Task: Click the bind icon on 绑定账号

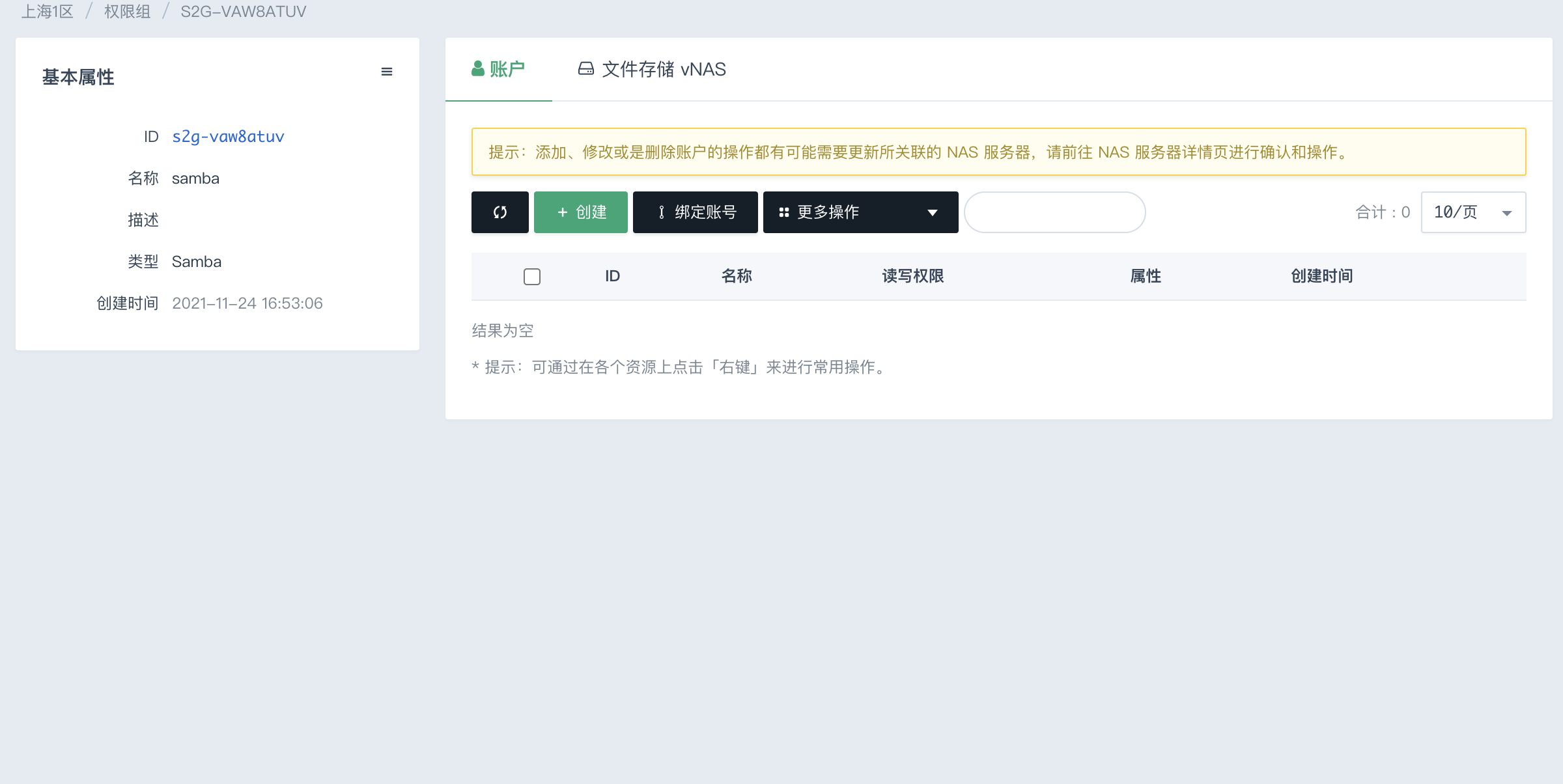Action: (662, 212)
